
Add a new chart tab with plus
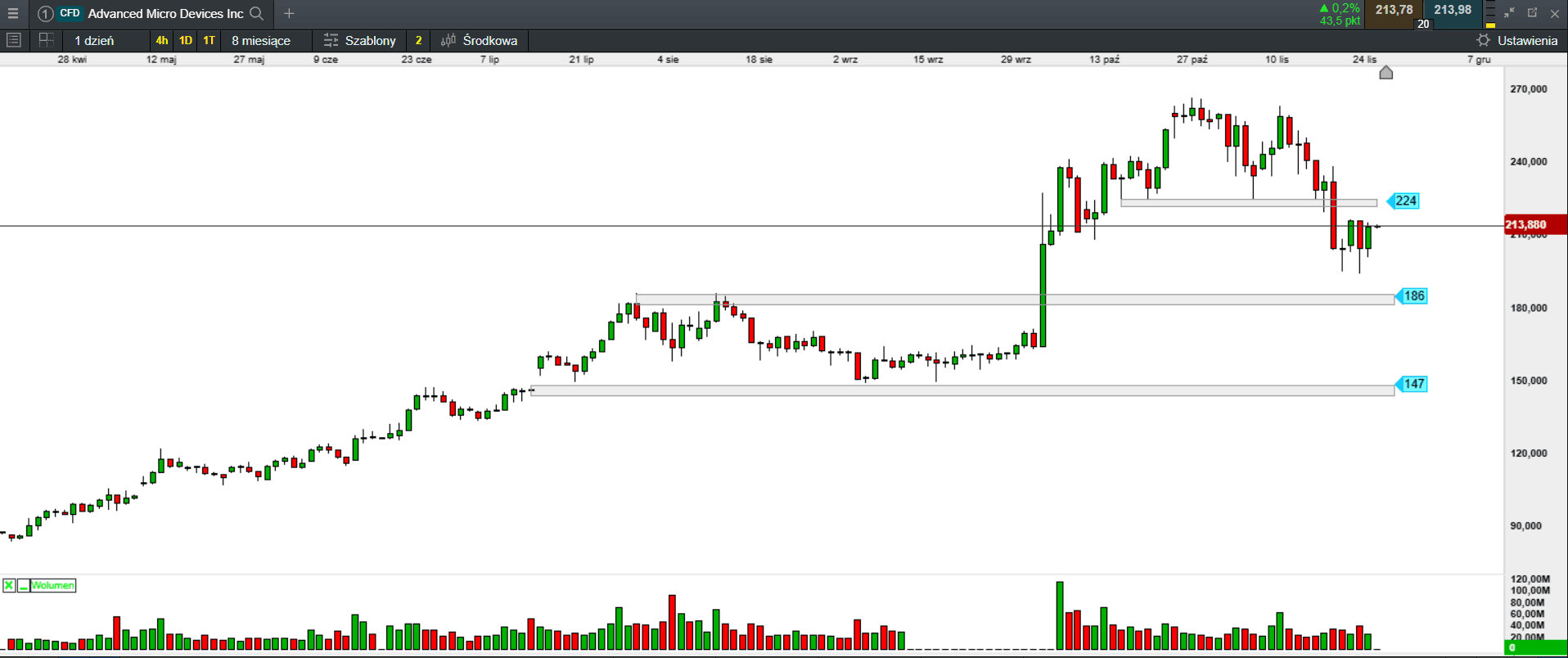(x=289, y=14)
